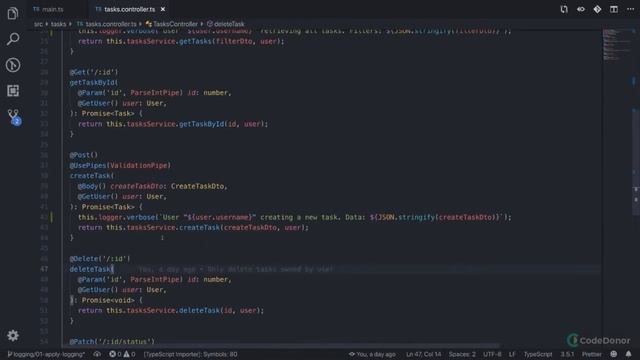This screenshot has width=640, height=360.
Task: Click the 'You, a day ago' blame status
Action: pyautogui.click(x=372, y=354)
